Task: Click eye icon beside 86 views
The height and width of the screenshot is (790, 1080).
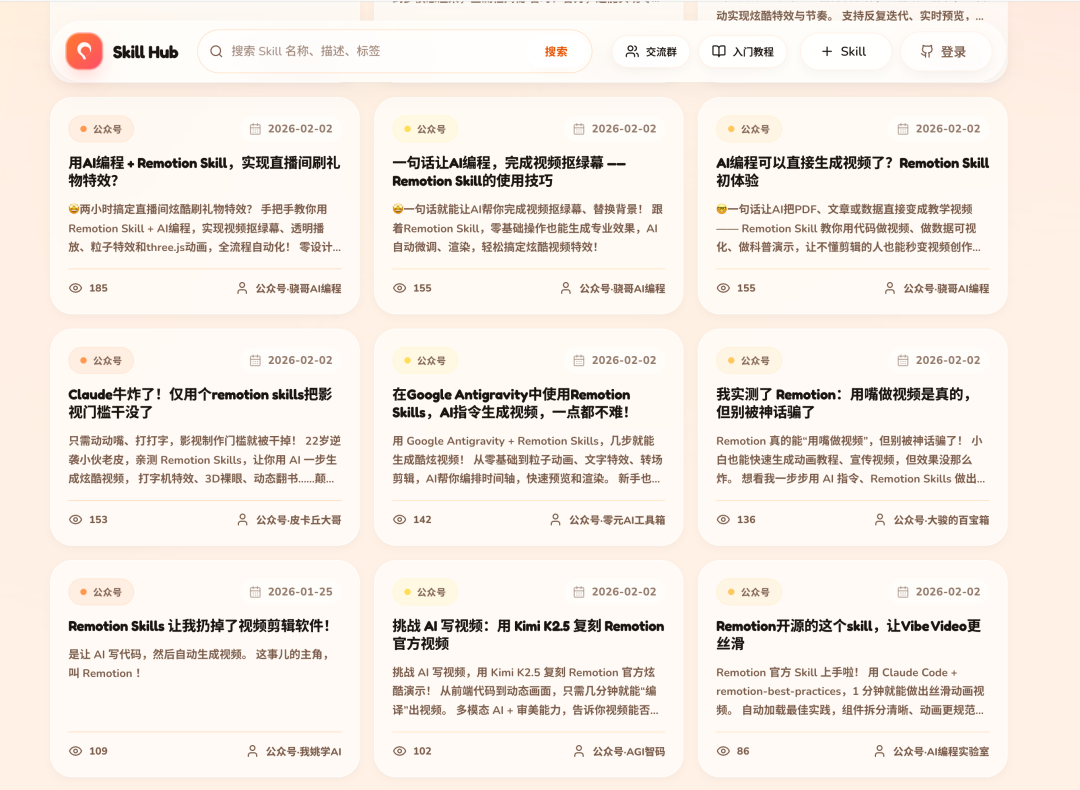Action: (x=723, y=751)
